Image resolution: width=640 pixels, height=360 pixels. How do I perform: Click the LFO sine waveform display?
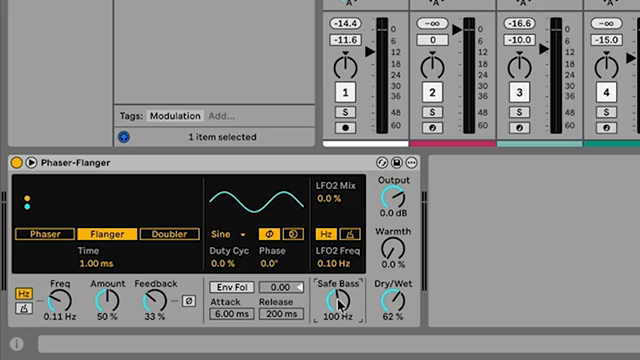(x=256, y=202)
